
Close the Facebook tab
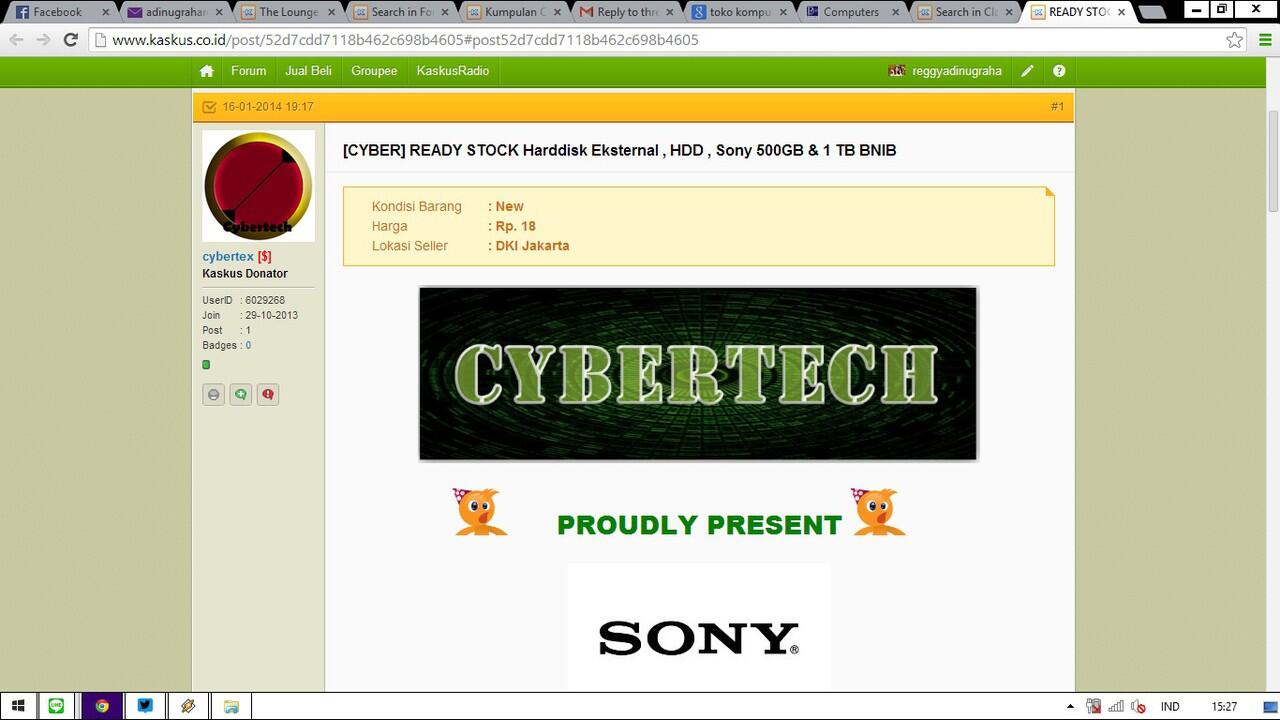pos(105,12)
